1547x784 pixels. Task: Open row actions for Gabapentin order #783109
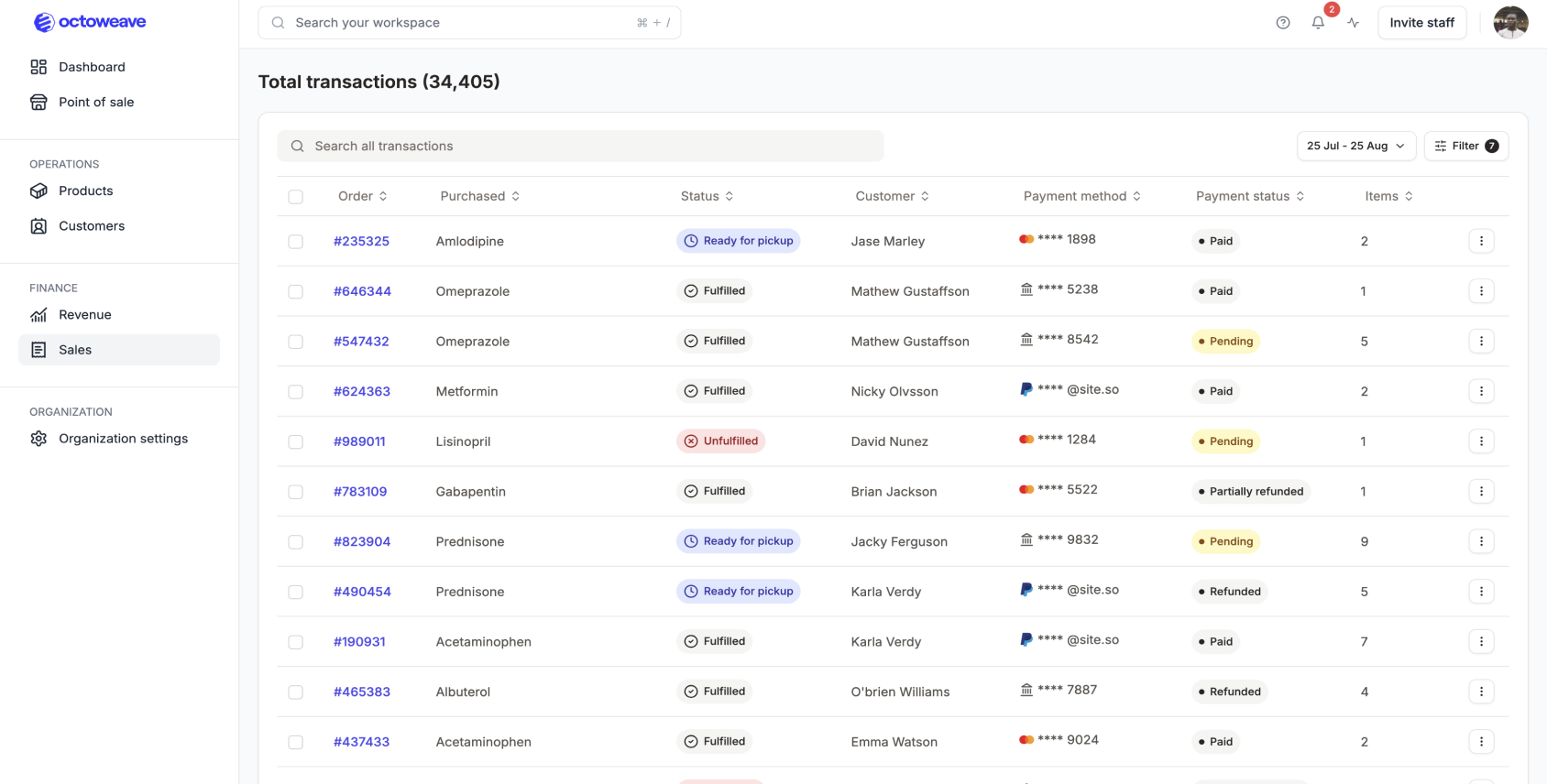tap(1481, 492)
